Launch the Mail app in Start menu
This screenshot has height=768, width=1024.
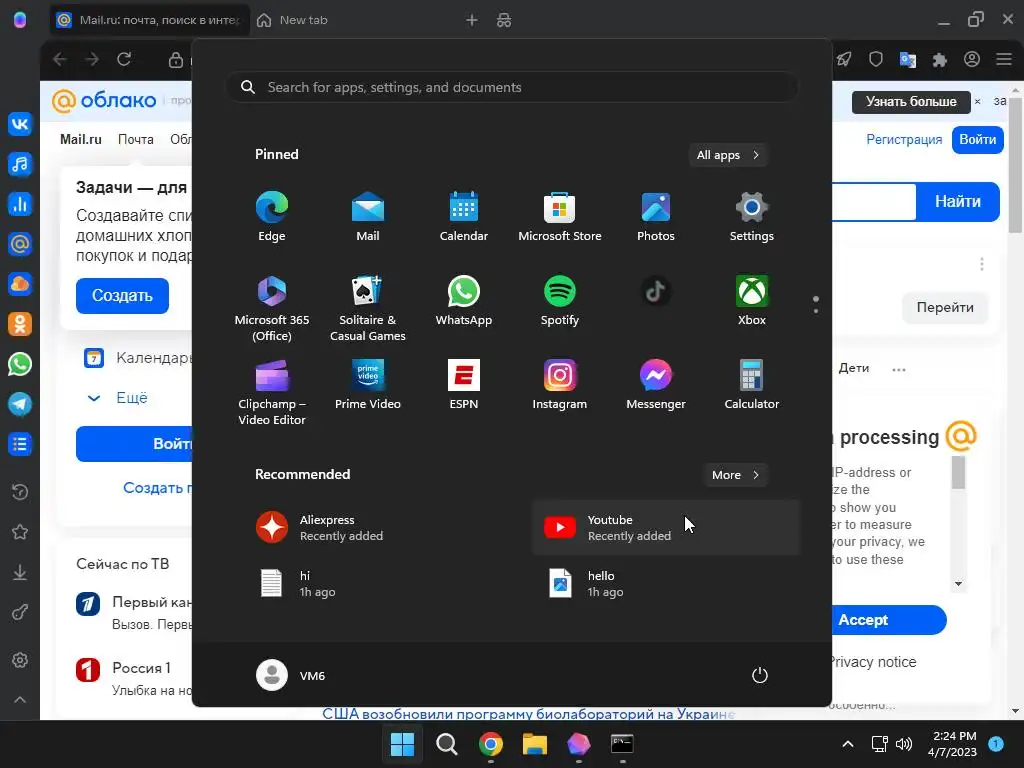[368, 217]
